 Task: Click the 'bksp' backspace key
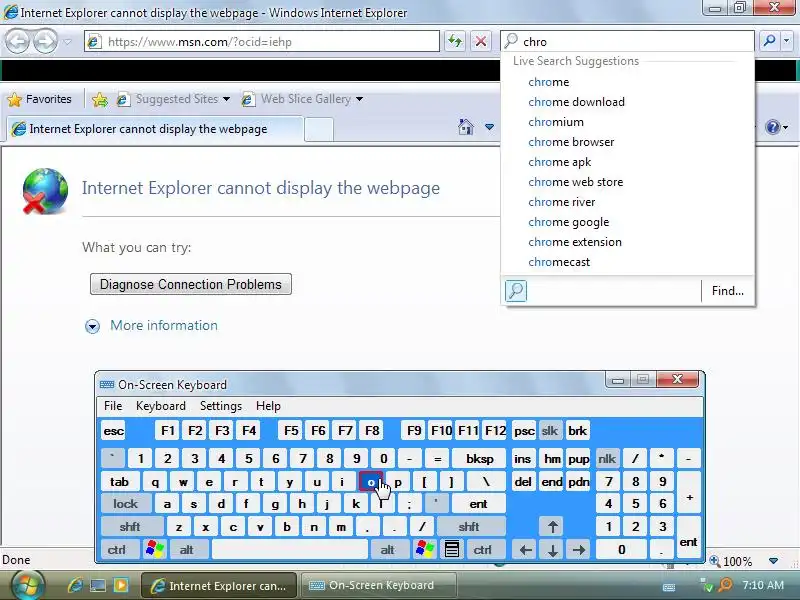479,459
